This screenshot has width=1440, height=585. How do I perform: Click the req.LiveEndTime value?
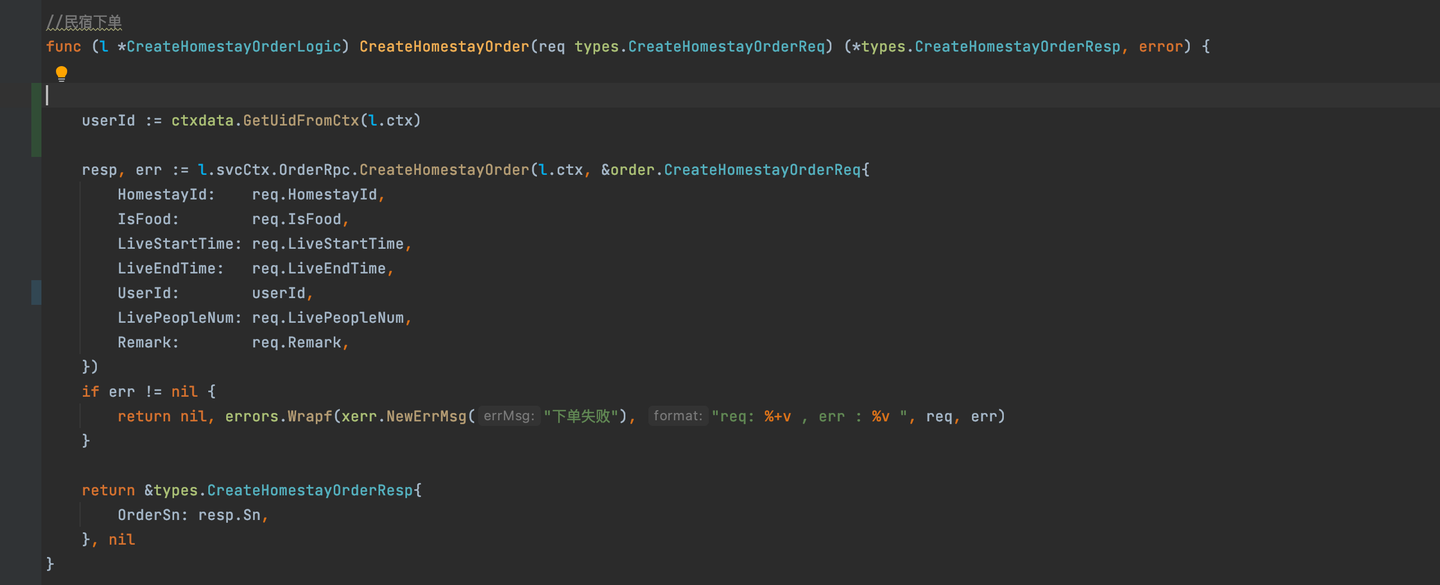[319, 268]
